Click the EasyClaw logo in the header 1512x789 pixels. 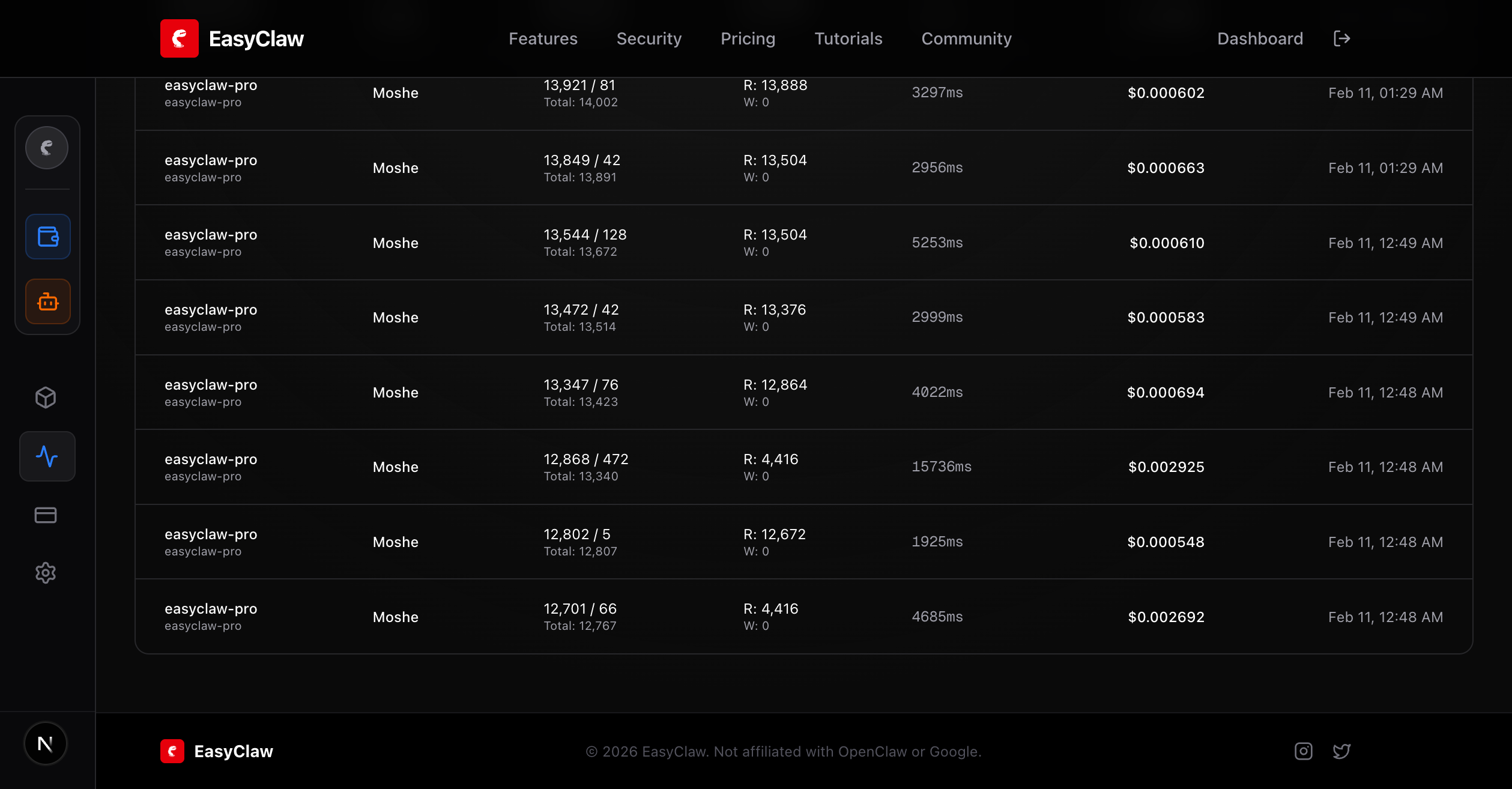(x=232, y=38)
